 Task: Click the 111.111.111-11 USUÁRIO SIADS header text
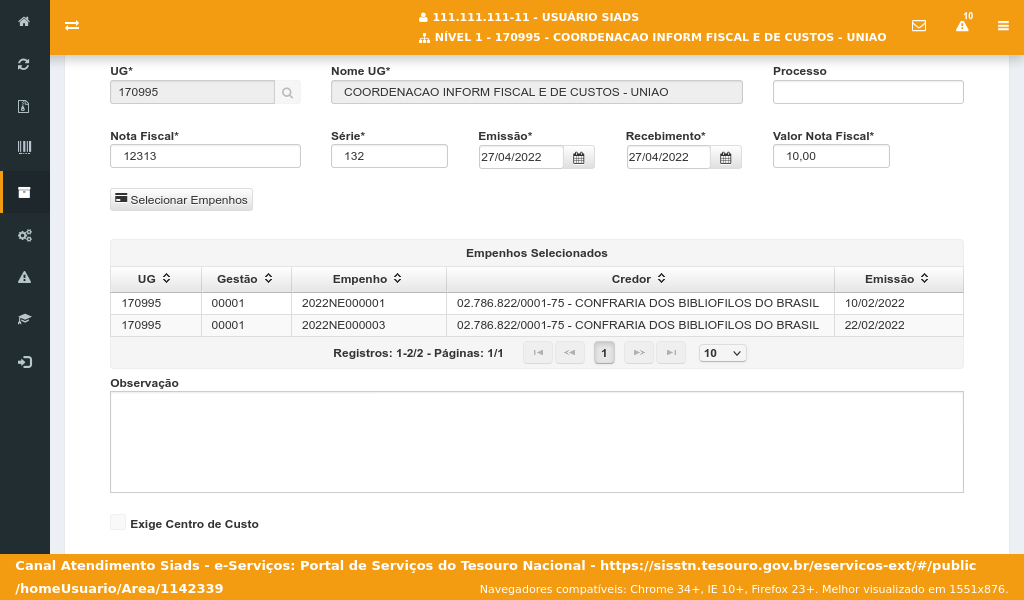pos(536,17)
